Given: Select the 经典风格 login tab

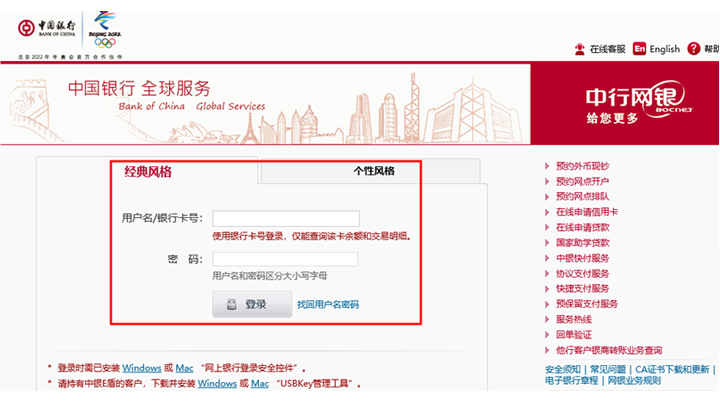Looking at the screenshot, I should [148, 172].
